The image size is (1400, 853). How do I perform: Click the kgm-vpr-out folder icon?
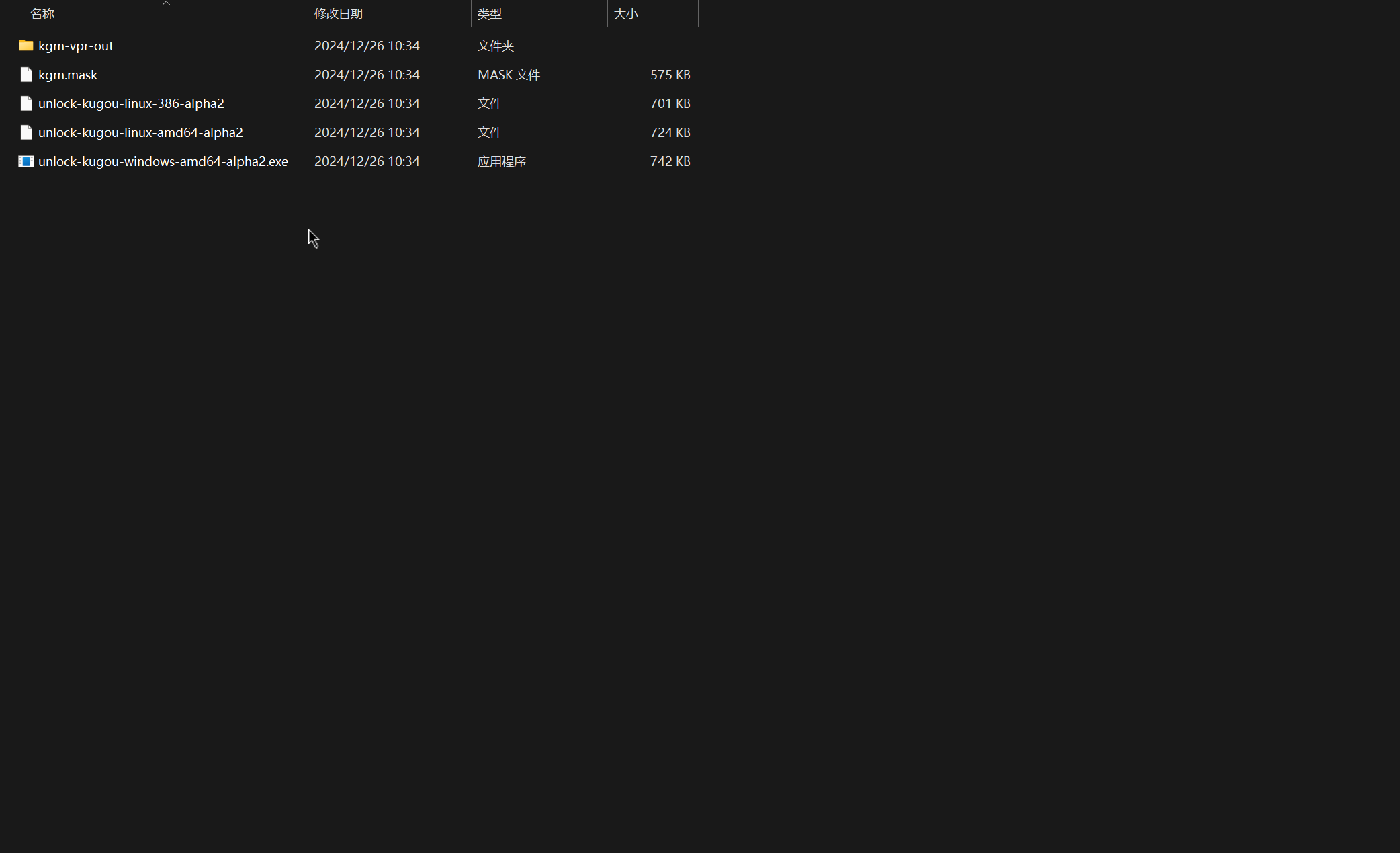pyautogui.click(x=26, y=46)
